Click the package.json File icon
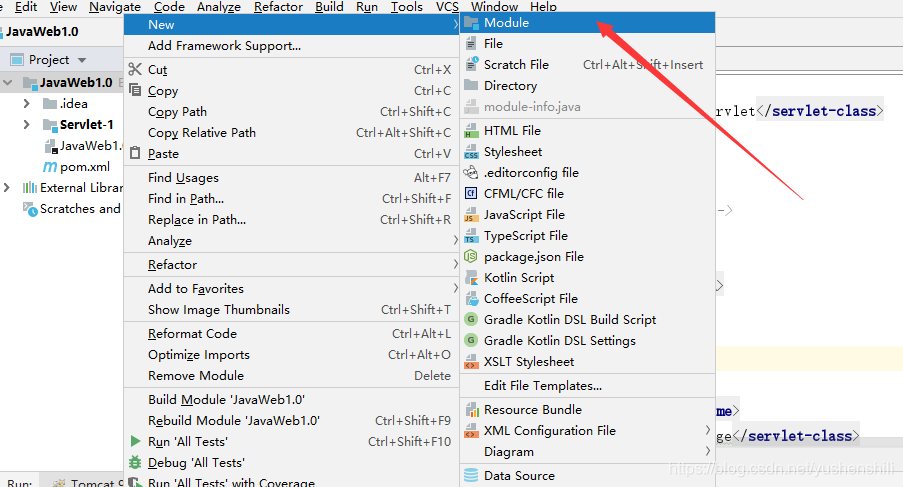This screenshot has height=487, width=903. coord(471,257)
